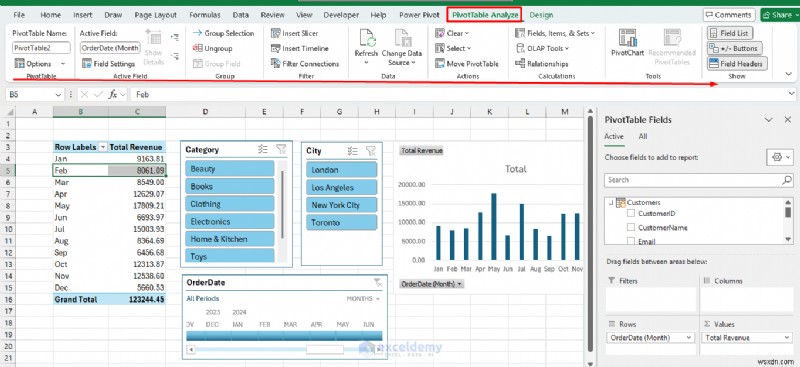Click the search magnifier in PivotTable Fields
Screen dimensions: 800x367
[787, 180]
